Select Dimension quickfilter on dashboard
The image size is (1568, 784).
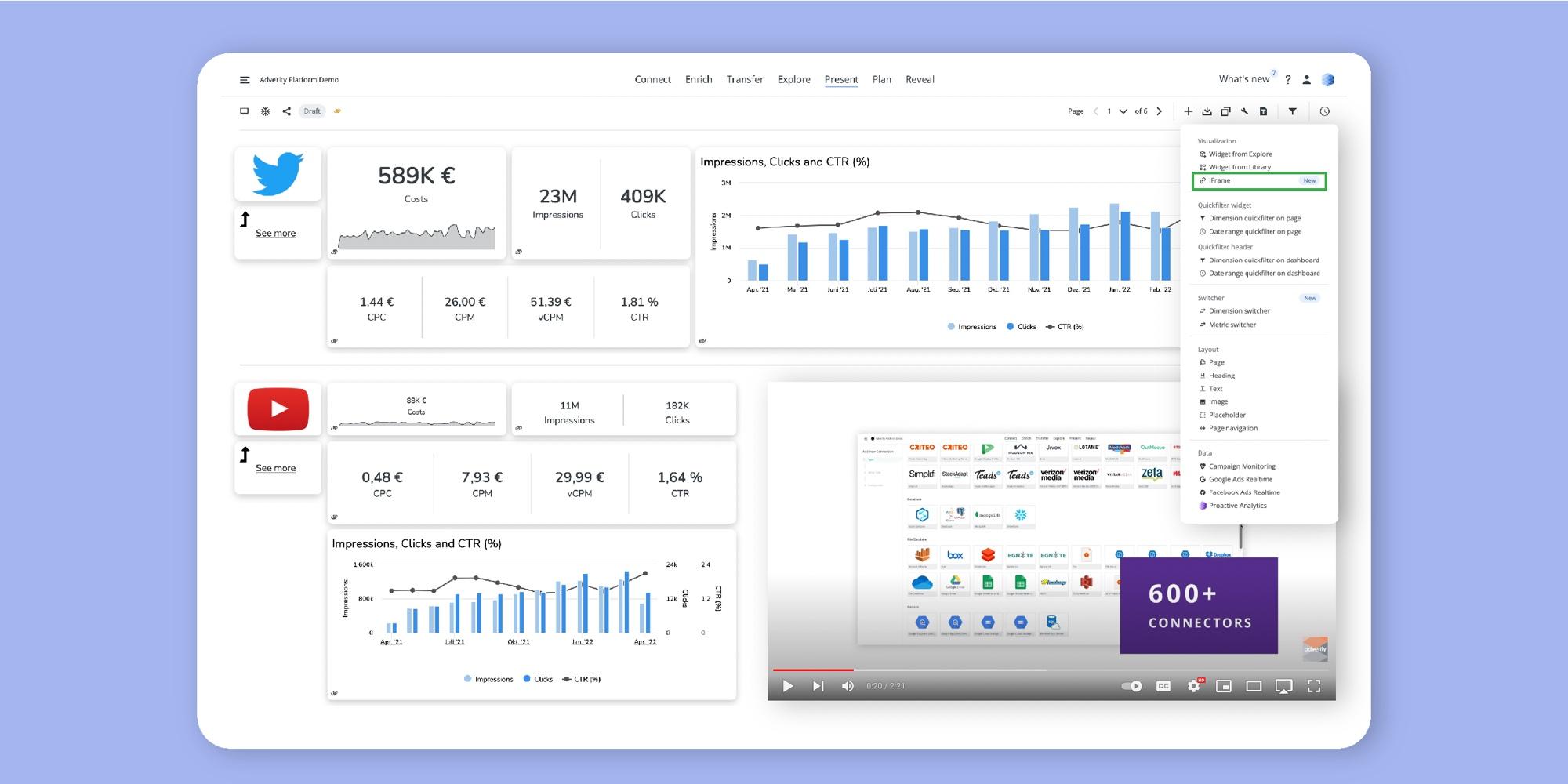point(1259,260)
